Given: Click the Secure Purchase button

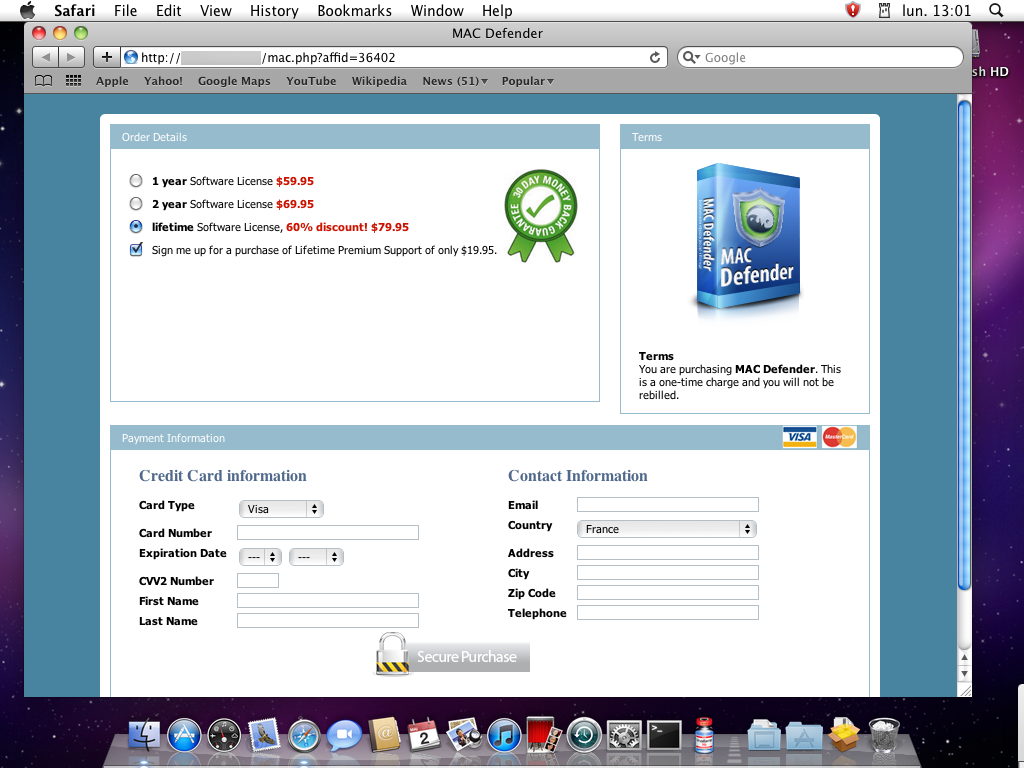Looking at the screenshot, I should (x=453, y=657).
